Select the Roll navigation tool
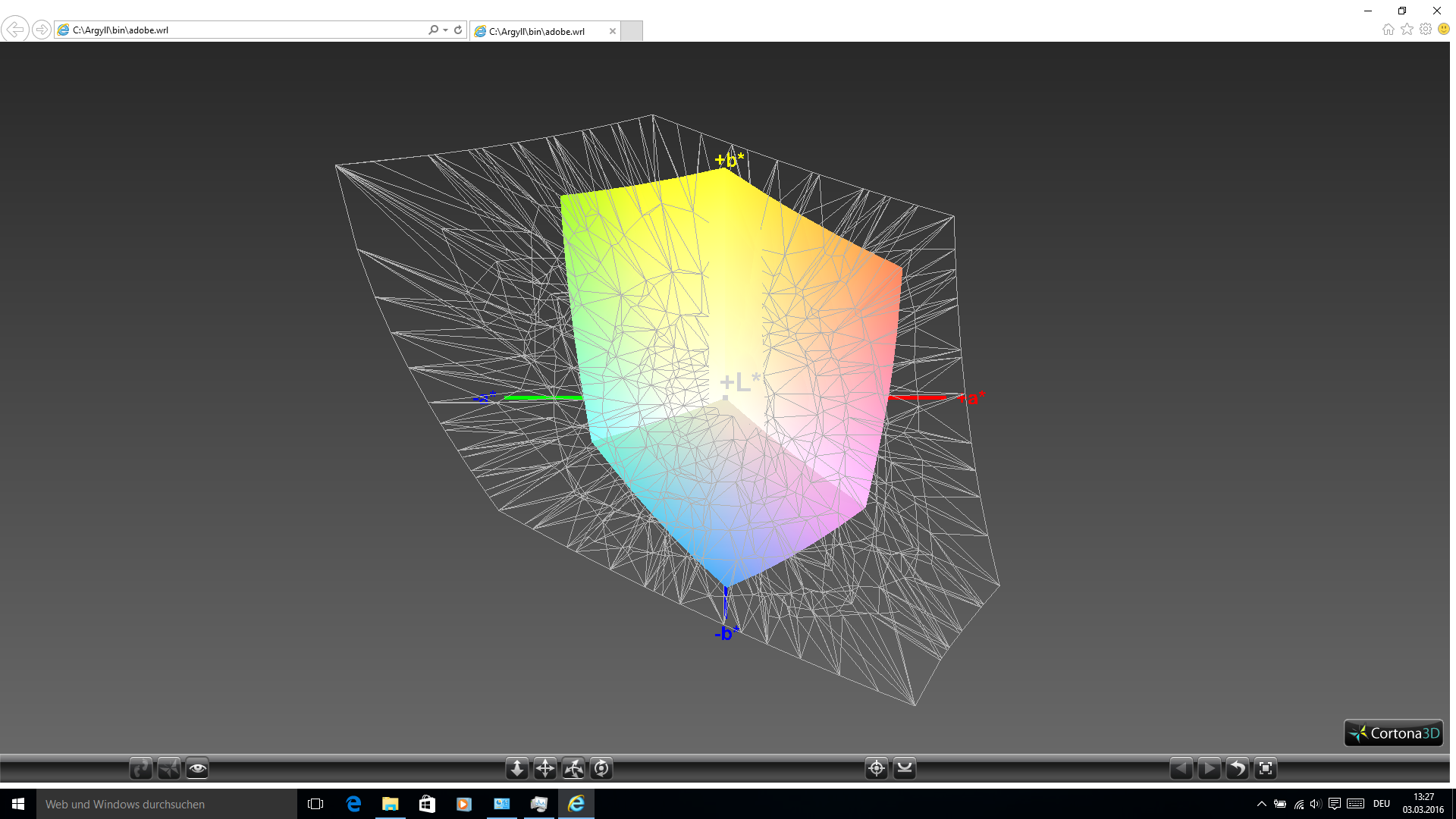 point(601,768)
